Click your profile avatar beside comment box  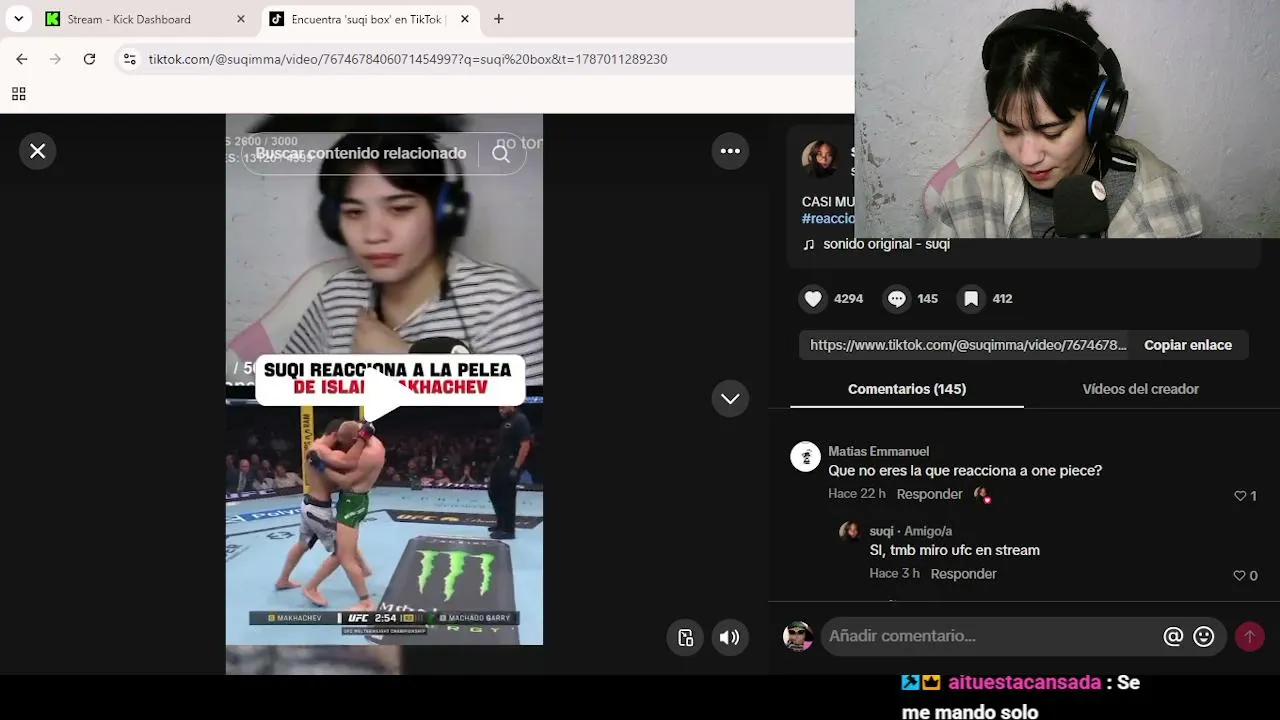(x=797, y=636)
